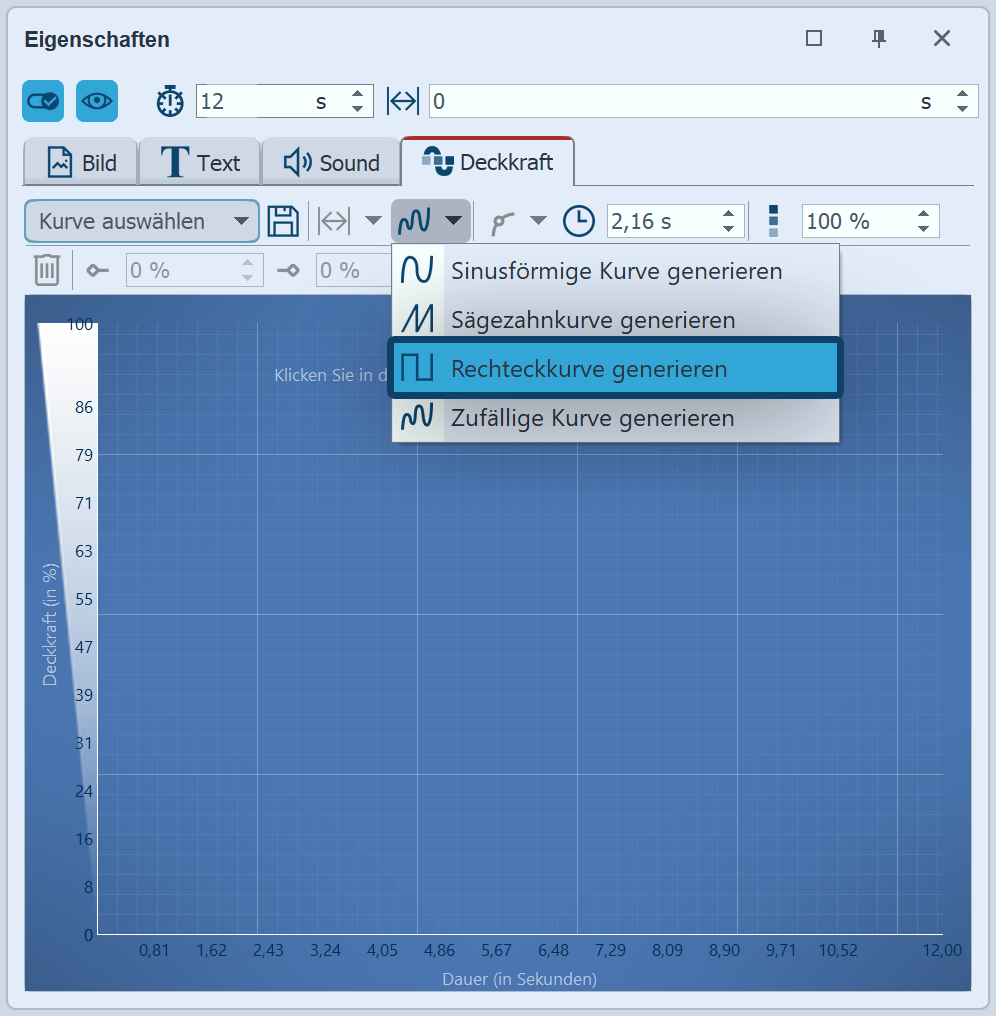Switch to the Sound tab
Viewport: 996px width, 1016px height.
pyautogui.click(x=331, y=163)
